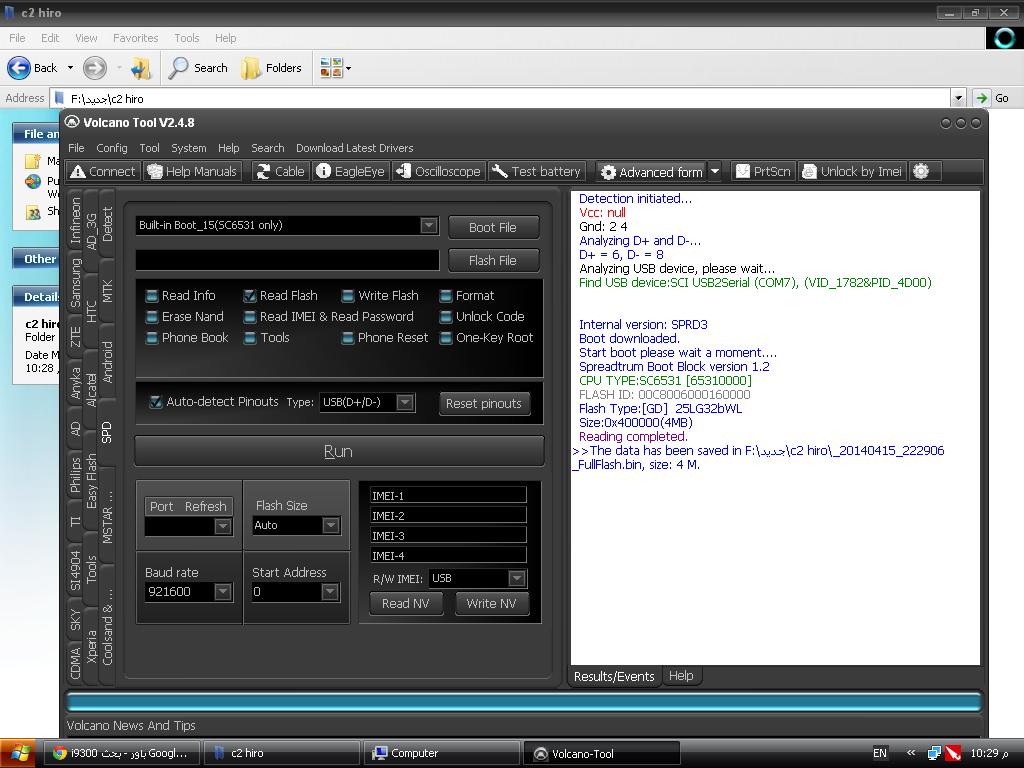The height and width of the screenshot is (768, 1024).
Task: Click Forward arrow in c2 hiro explorer
Action: click(95, 68)
